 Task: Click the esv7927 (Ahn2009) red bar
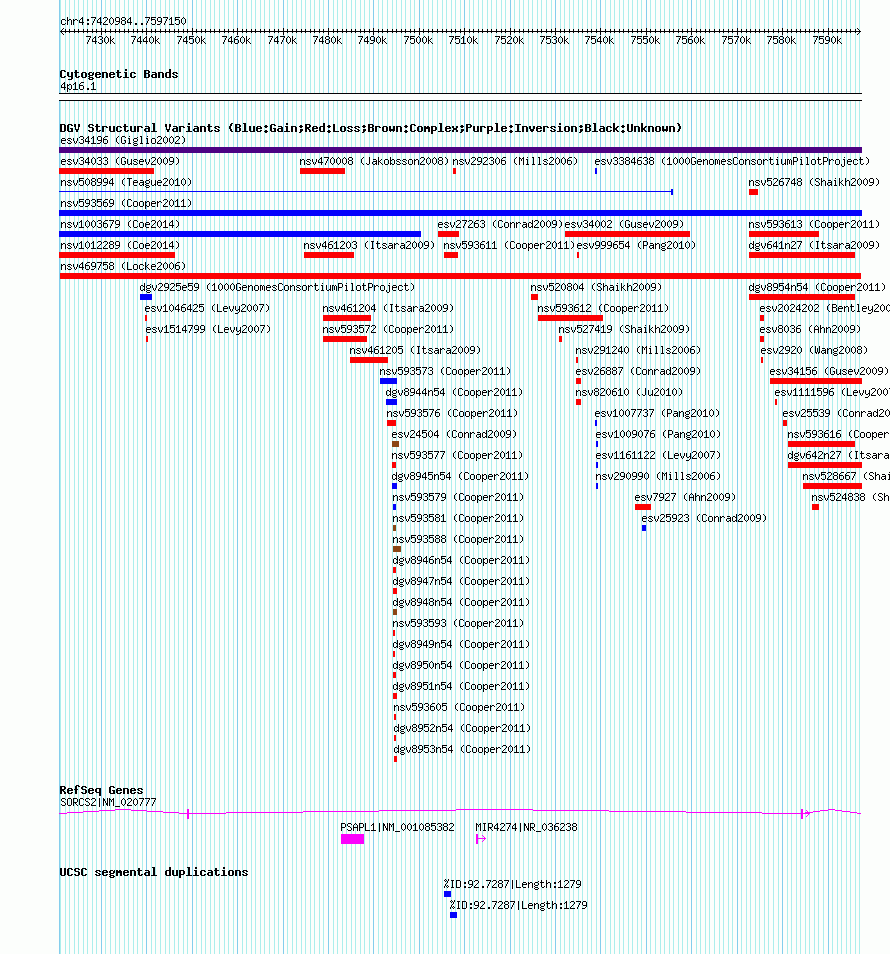642,507
